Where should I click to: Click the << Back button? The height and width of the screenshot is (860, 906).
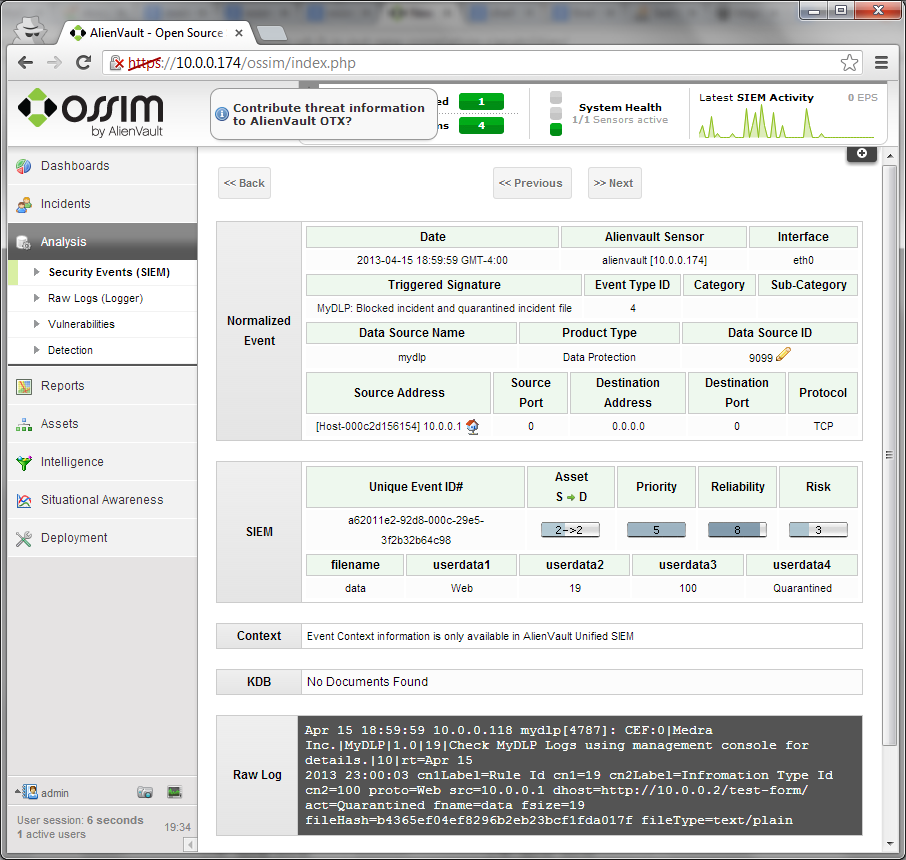click(244, 183)
